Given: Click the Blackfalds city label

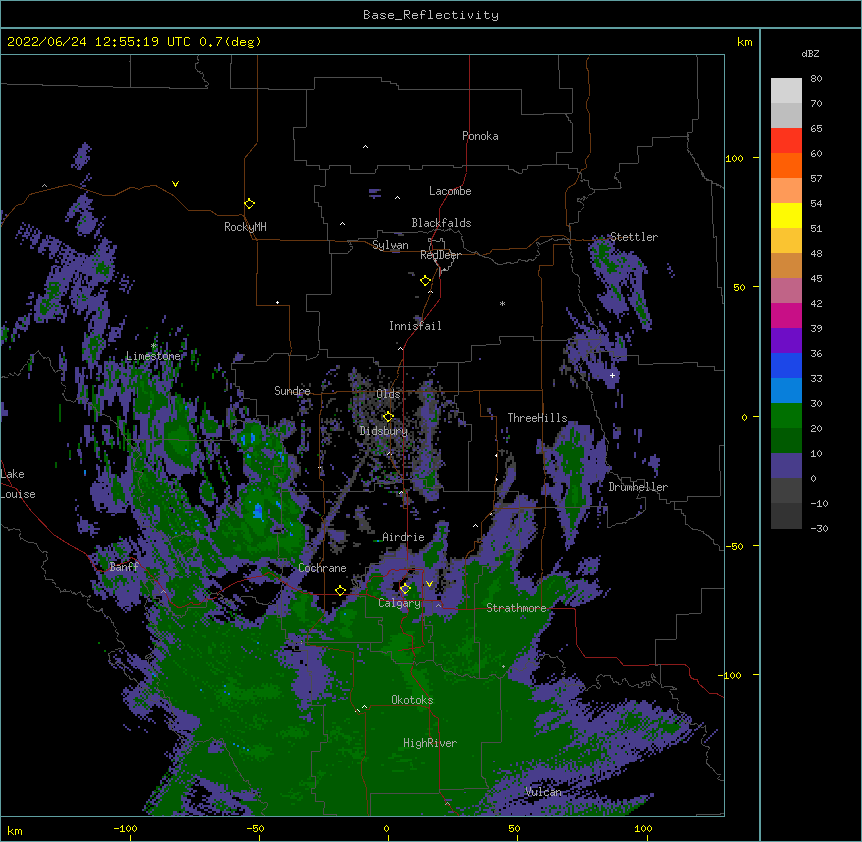Looking at the screenshot, I should click(441, 223).
